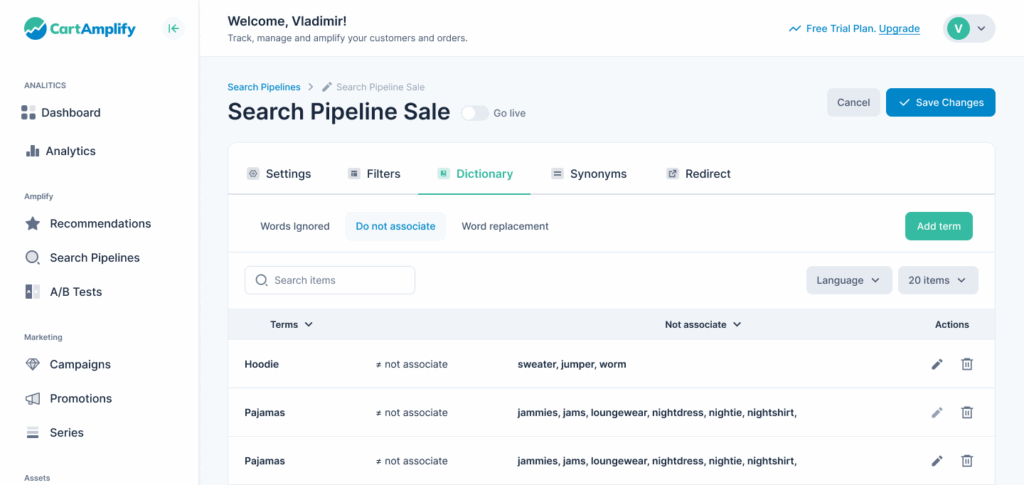The width and height of the screenshot is (1024, 485).
Task: Open the Language dropdown
Action: [x=849, y=280]
